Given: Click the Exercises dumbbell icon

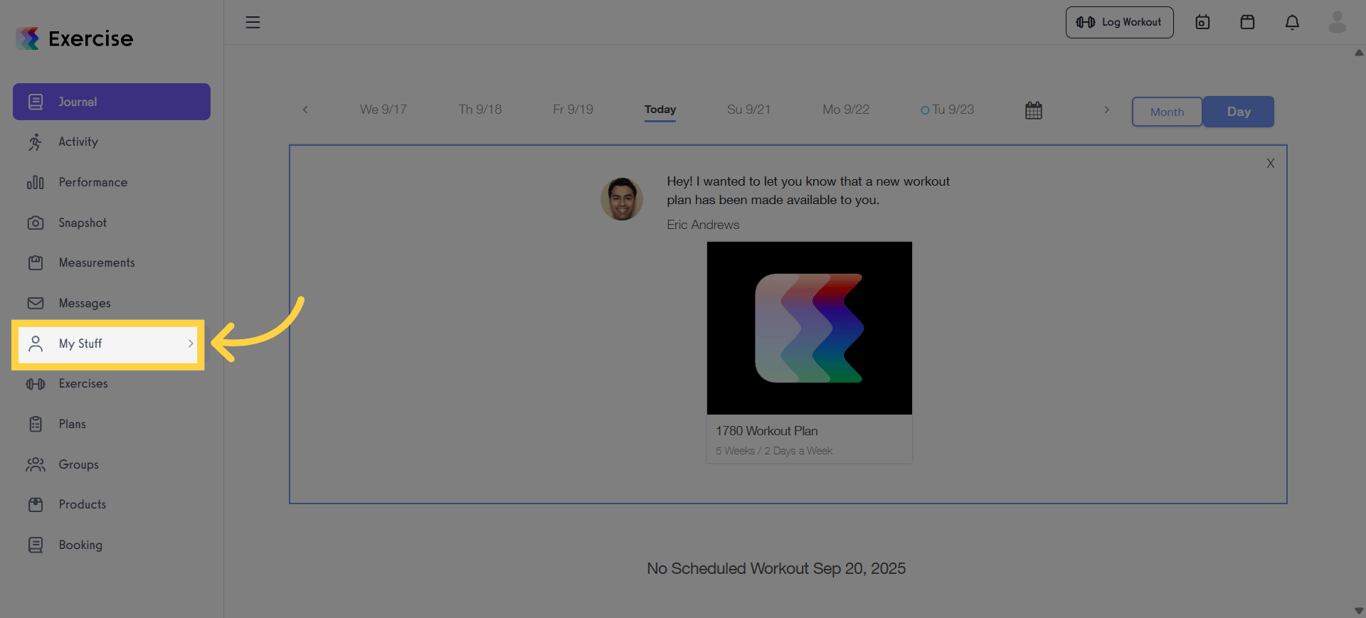Looking at the screenshot, I should tap(36, 383).
